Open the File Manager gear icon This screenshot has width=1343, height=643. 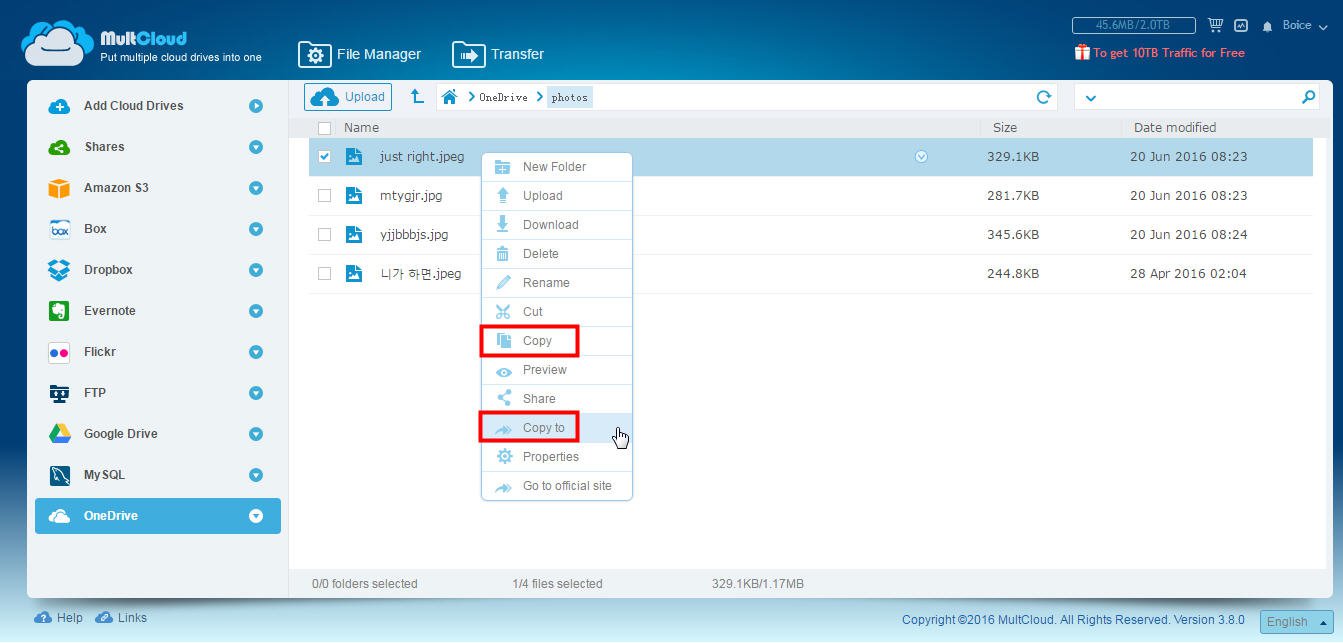tap(314, 55)
